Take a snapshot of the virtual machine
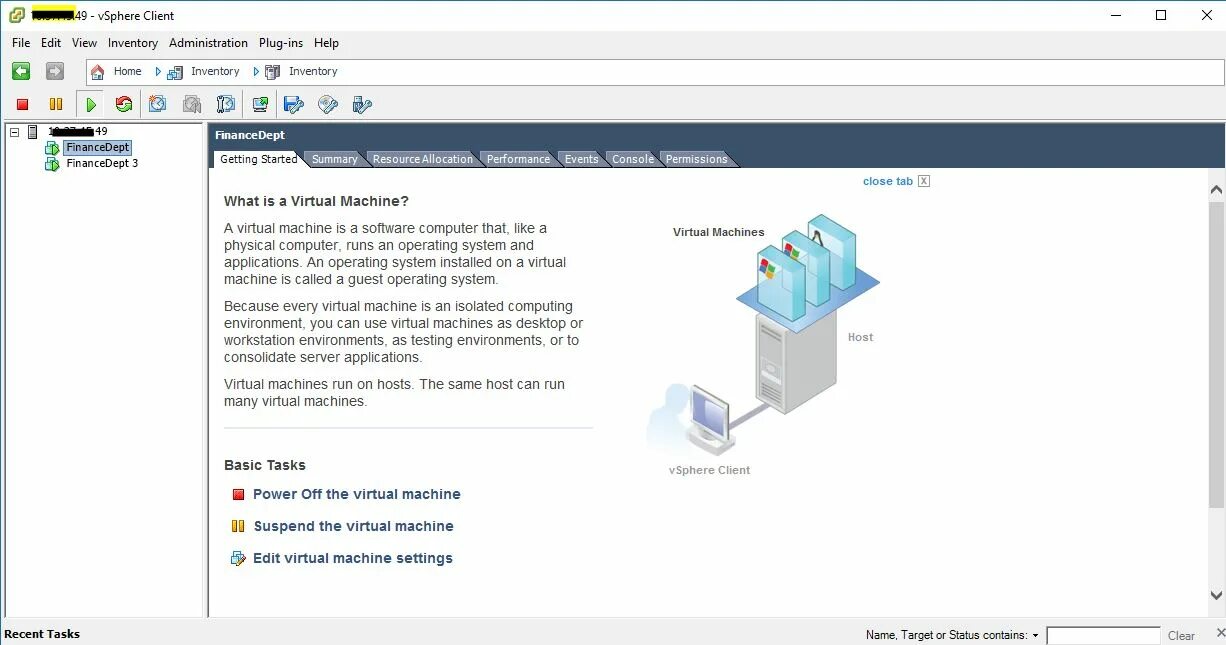 point(158,104)
